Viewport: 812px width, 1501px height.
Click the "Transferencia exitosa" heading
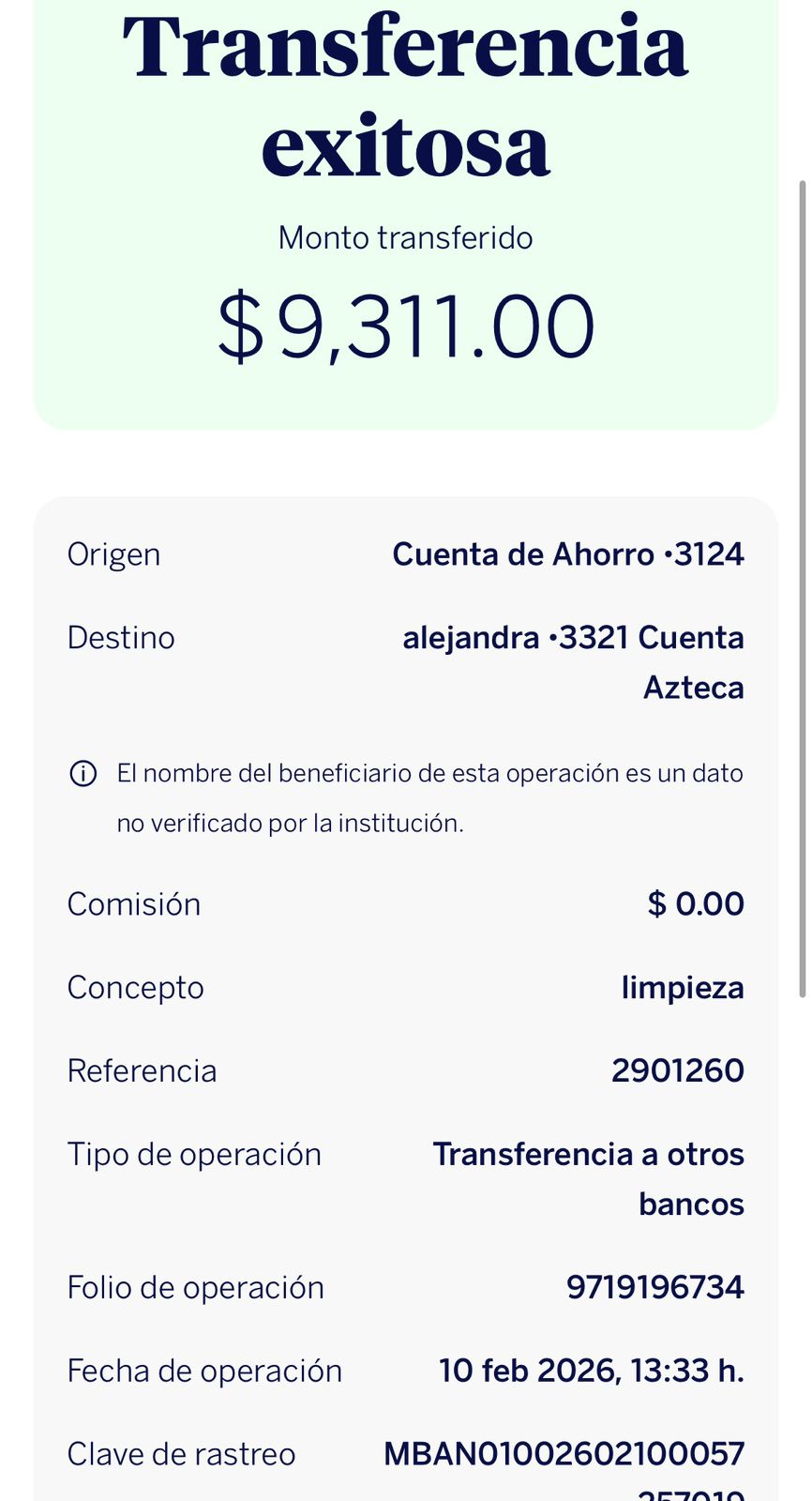(406, 94)
